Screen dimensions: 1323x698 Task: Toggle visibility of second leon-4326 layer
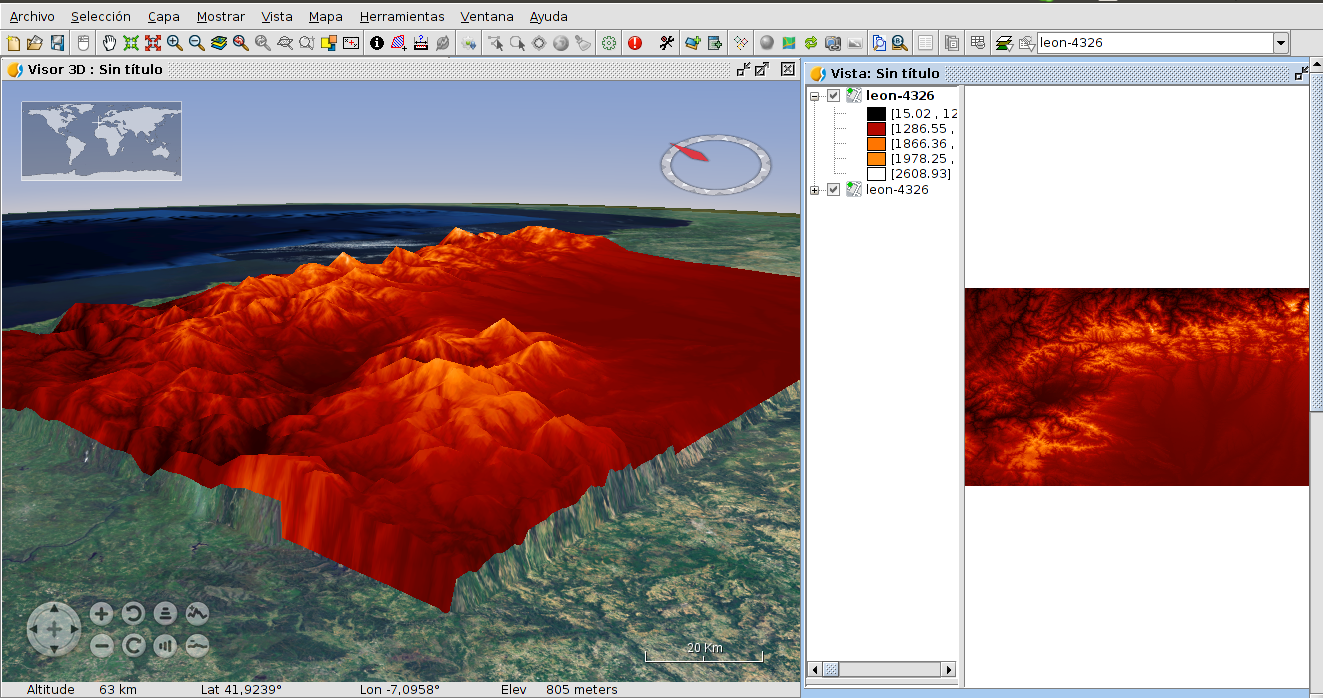tap(833, 190)
